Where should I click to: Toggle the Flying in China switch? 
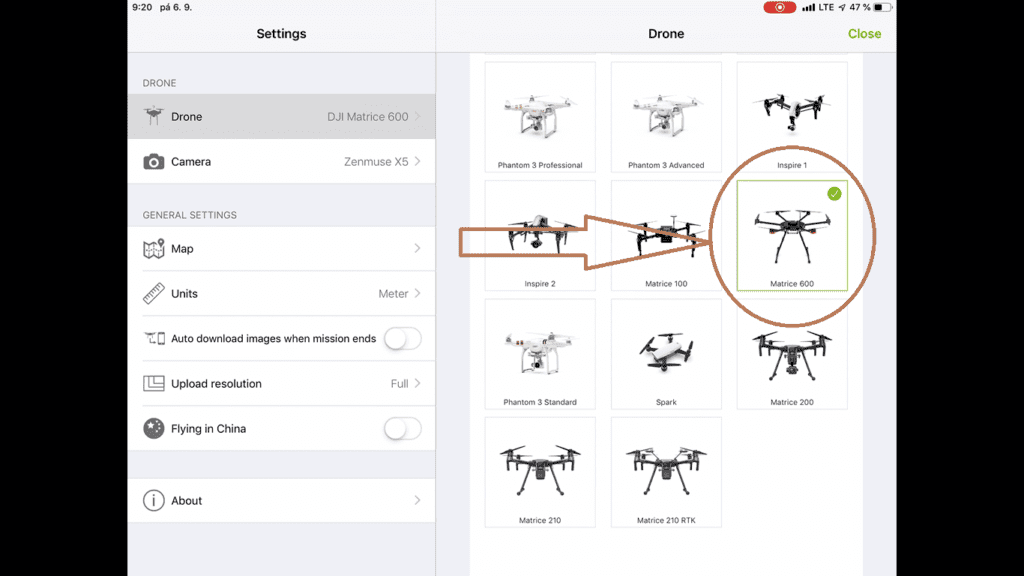coord(402,428)
